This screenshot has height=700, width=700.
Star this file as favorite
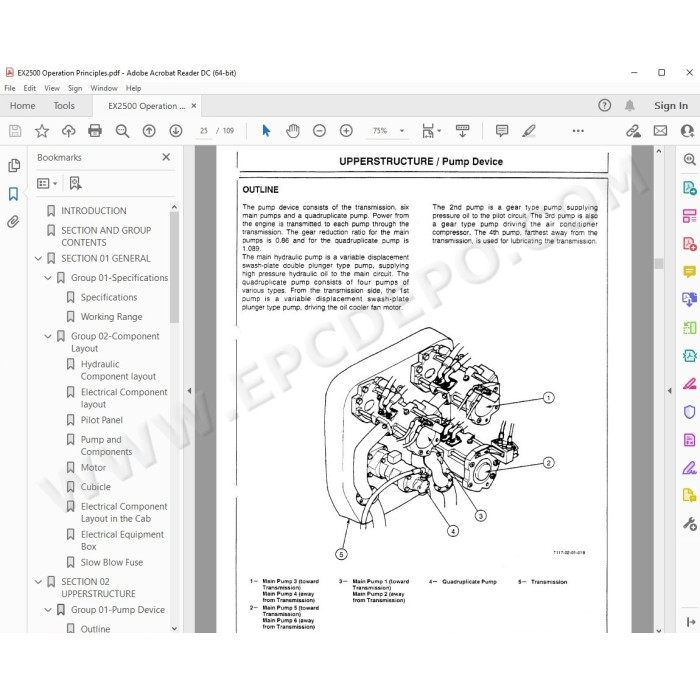pyautogui.click(x=42, y=131)
